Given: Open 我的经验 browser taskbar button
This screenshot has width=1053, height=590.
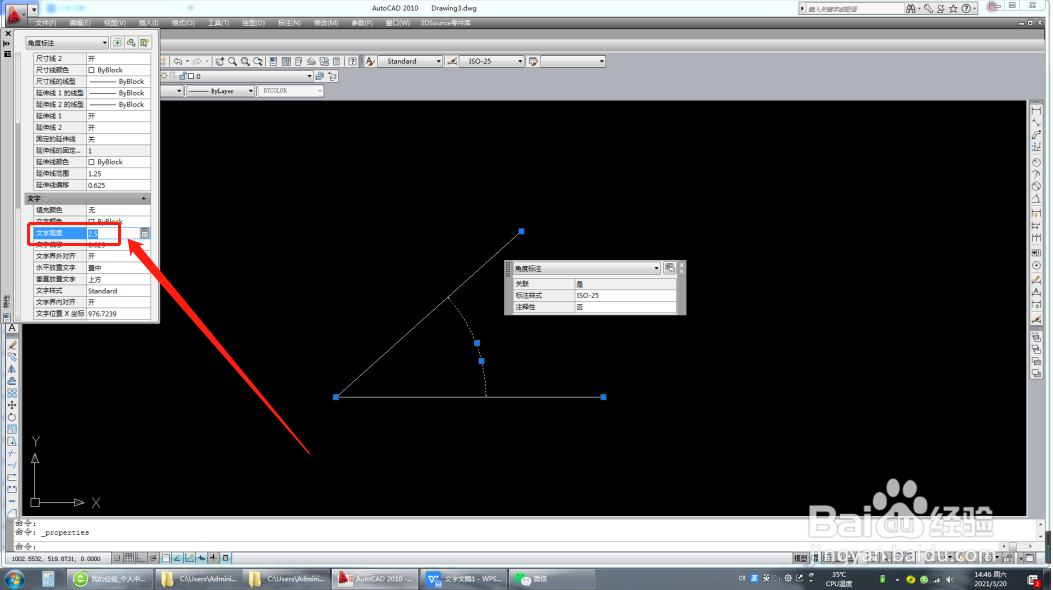Looking at the screenshot, I should pyautogui.click(x=109, y=579).
